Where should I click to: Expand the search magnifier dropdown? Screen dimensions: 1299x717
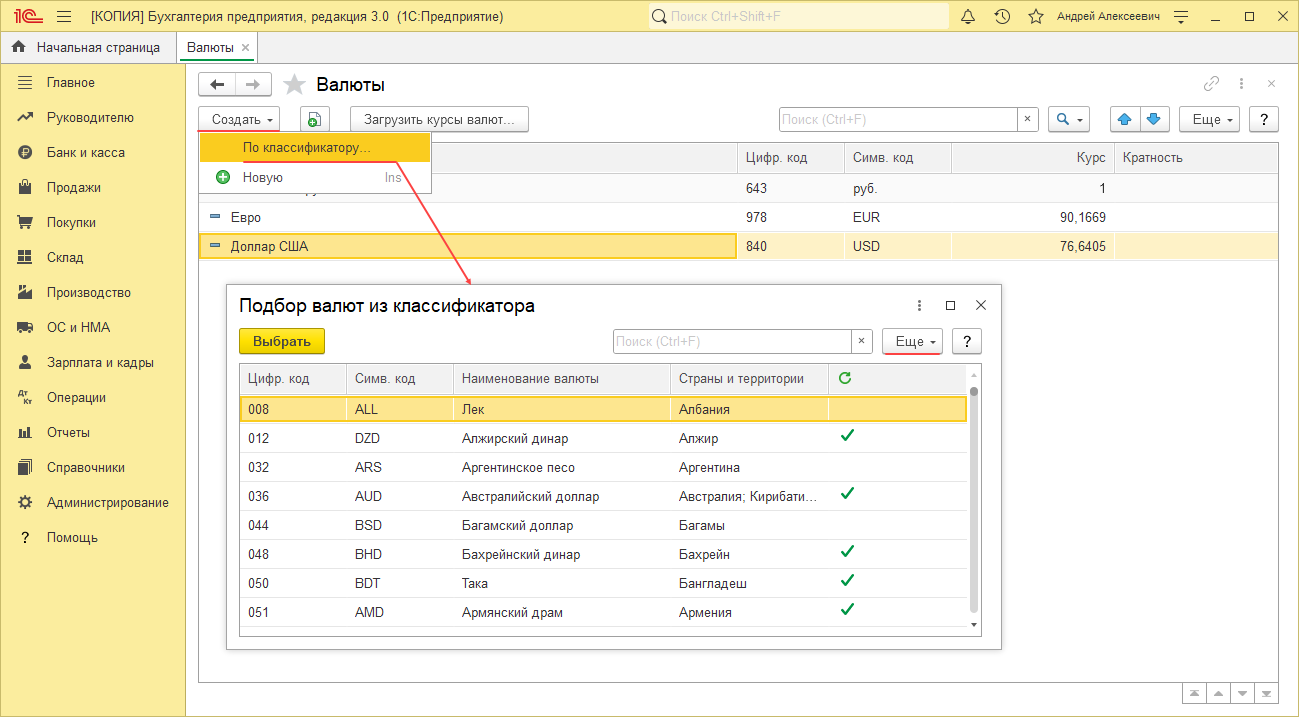(x=1070, y=119)
